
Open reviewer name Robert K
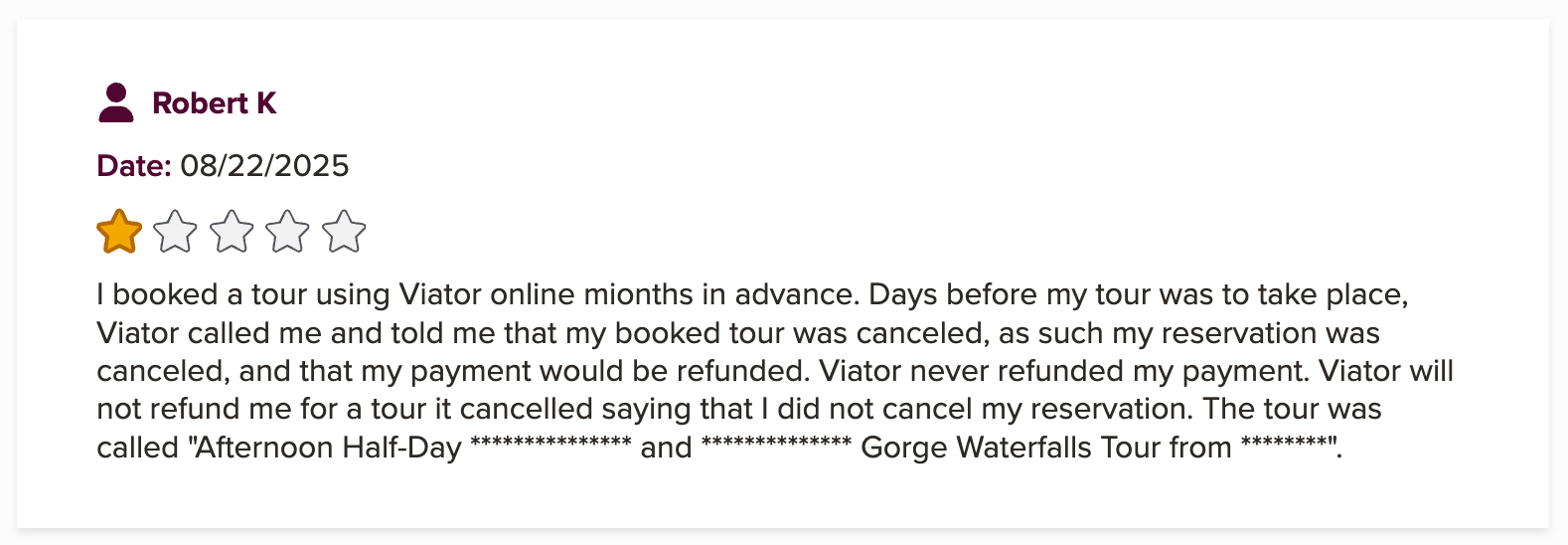tap(214, 103)
